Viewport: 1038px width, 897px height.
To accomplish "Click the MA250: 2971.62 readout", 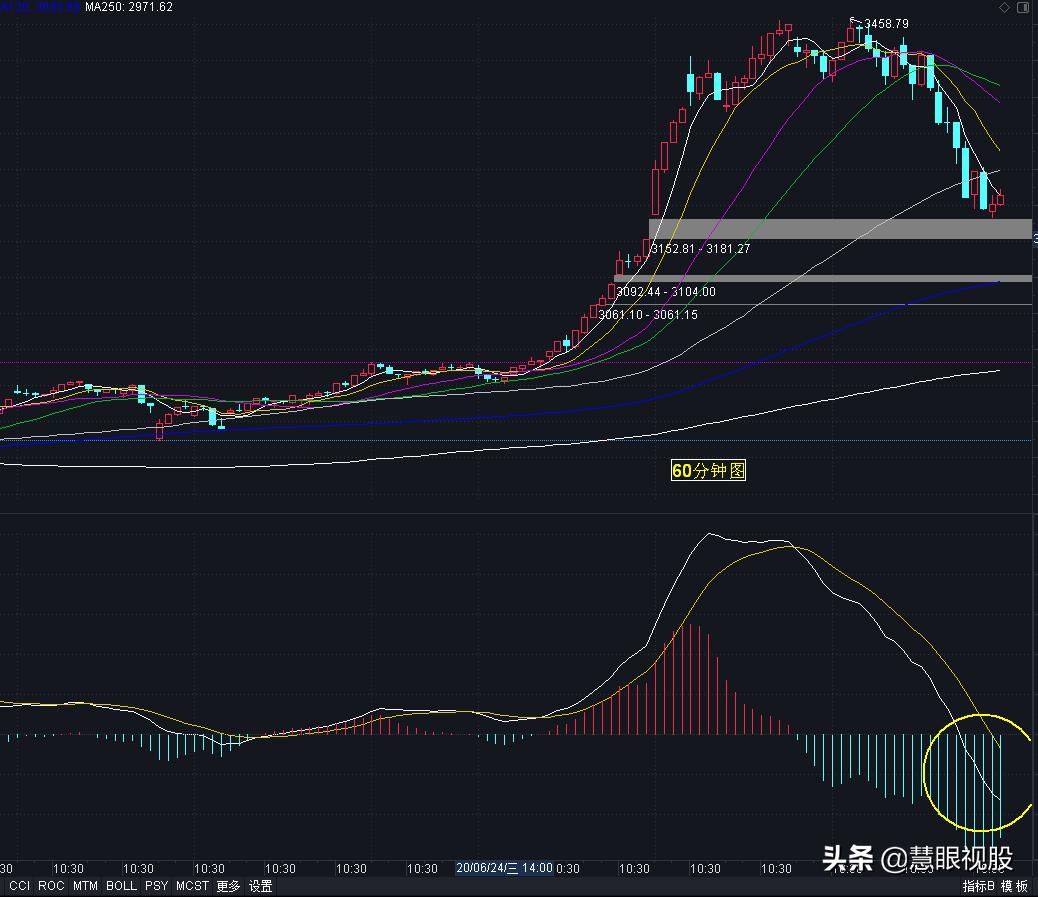I will pyautogui.click(x=128, y=7).
